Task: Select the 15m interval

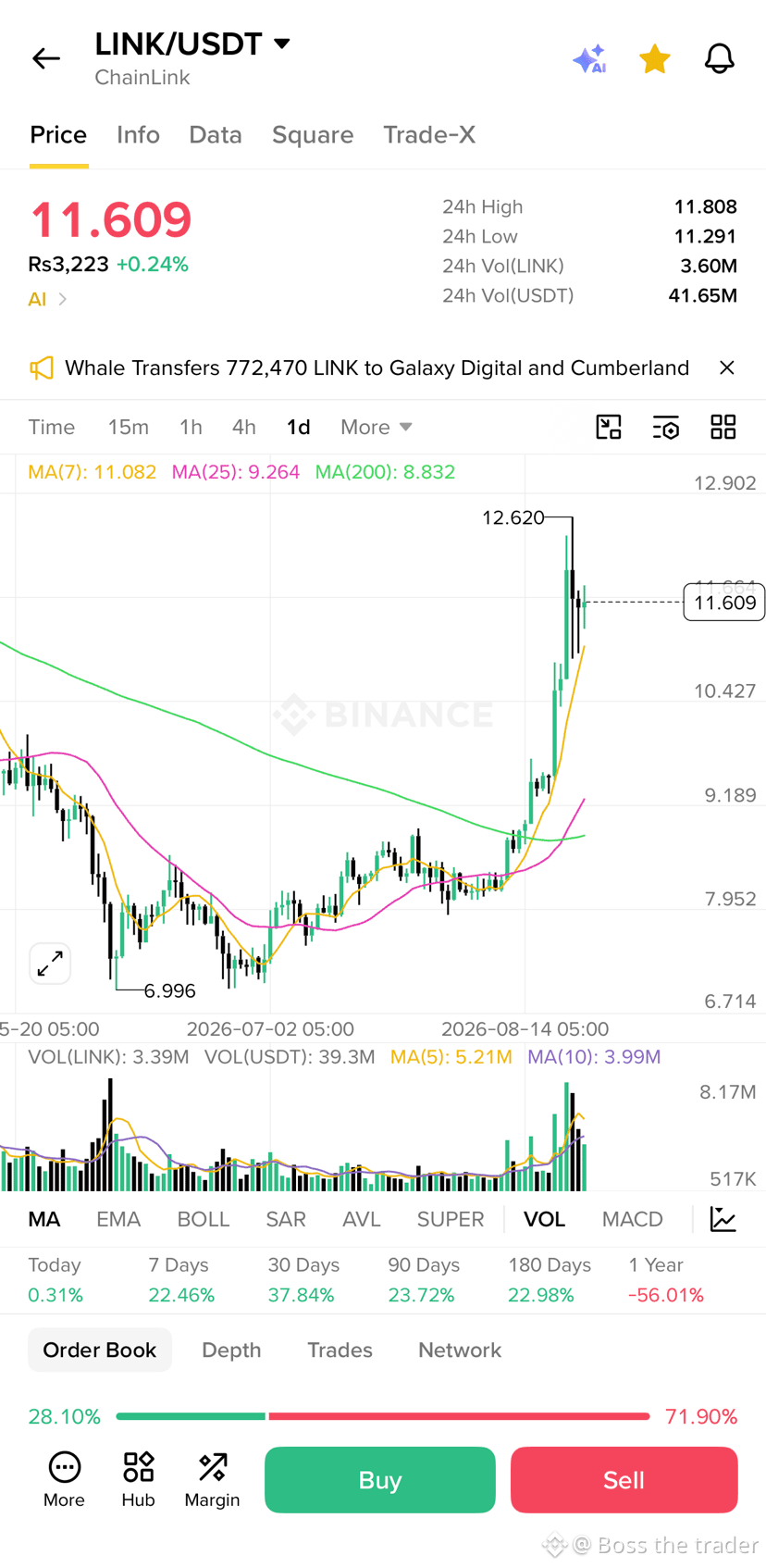Action: pyautogui.click(x=128, y=427)
